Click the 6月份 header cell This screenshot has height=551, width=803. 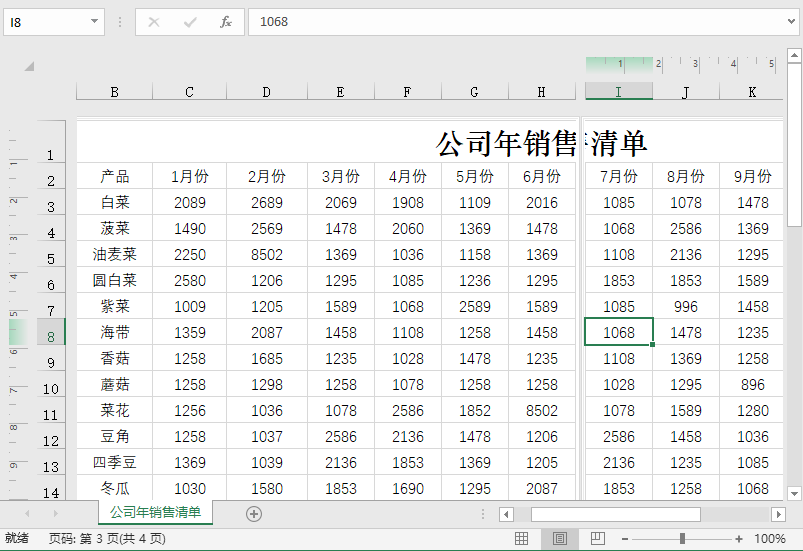[542, 176]
